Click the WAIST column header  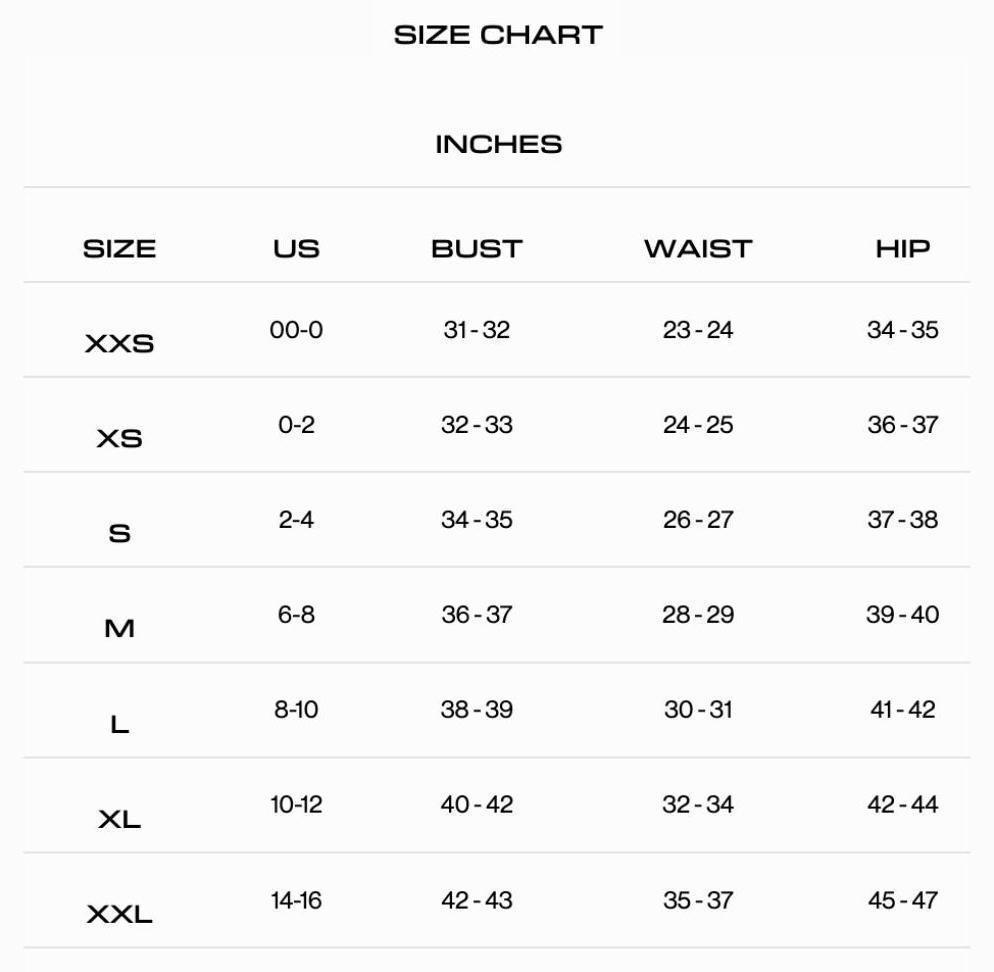tap(697, 249)
